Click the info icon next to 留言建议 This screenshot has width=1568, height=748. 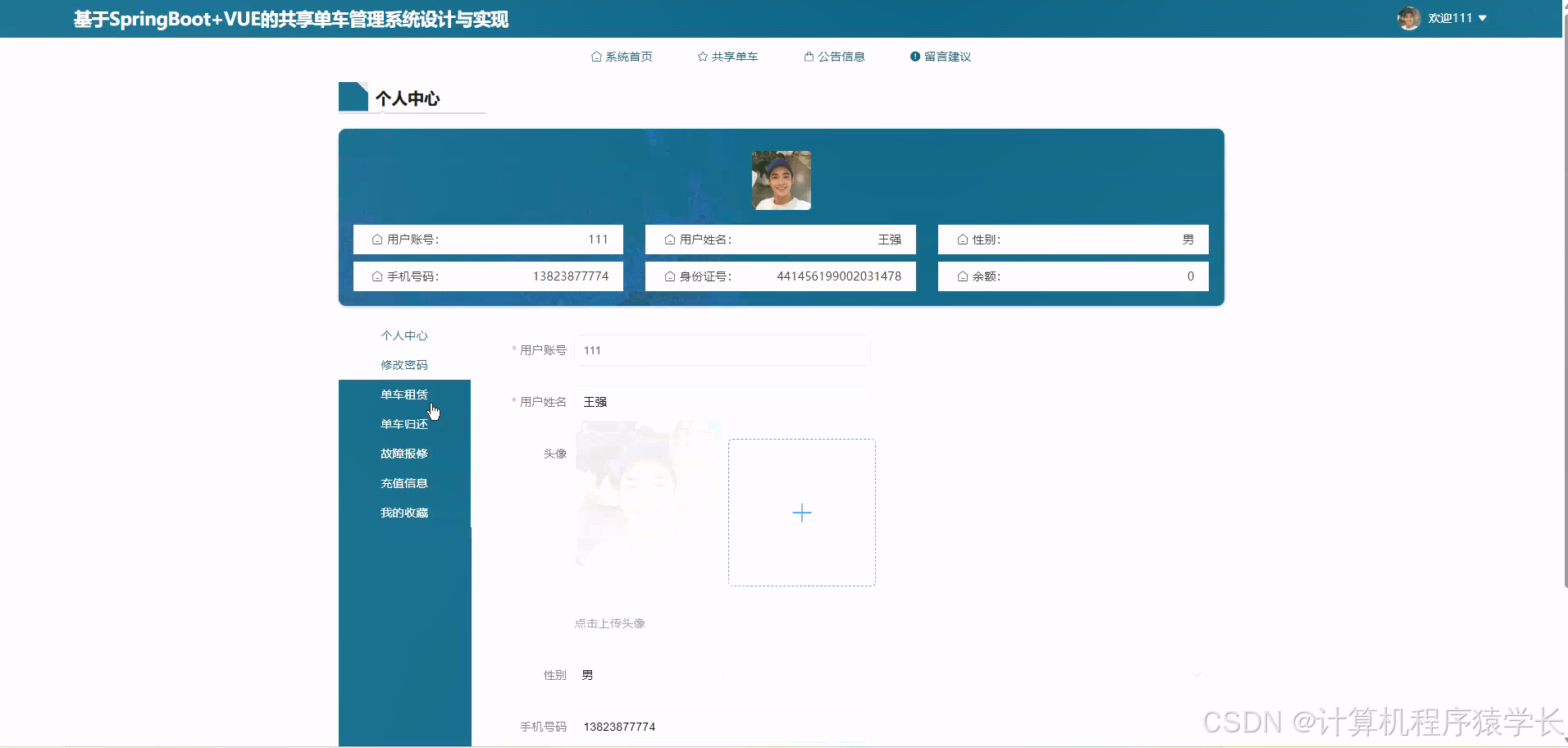click(x=915, y=56)
